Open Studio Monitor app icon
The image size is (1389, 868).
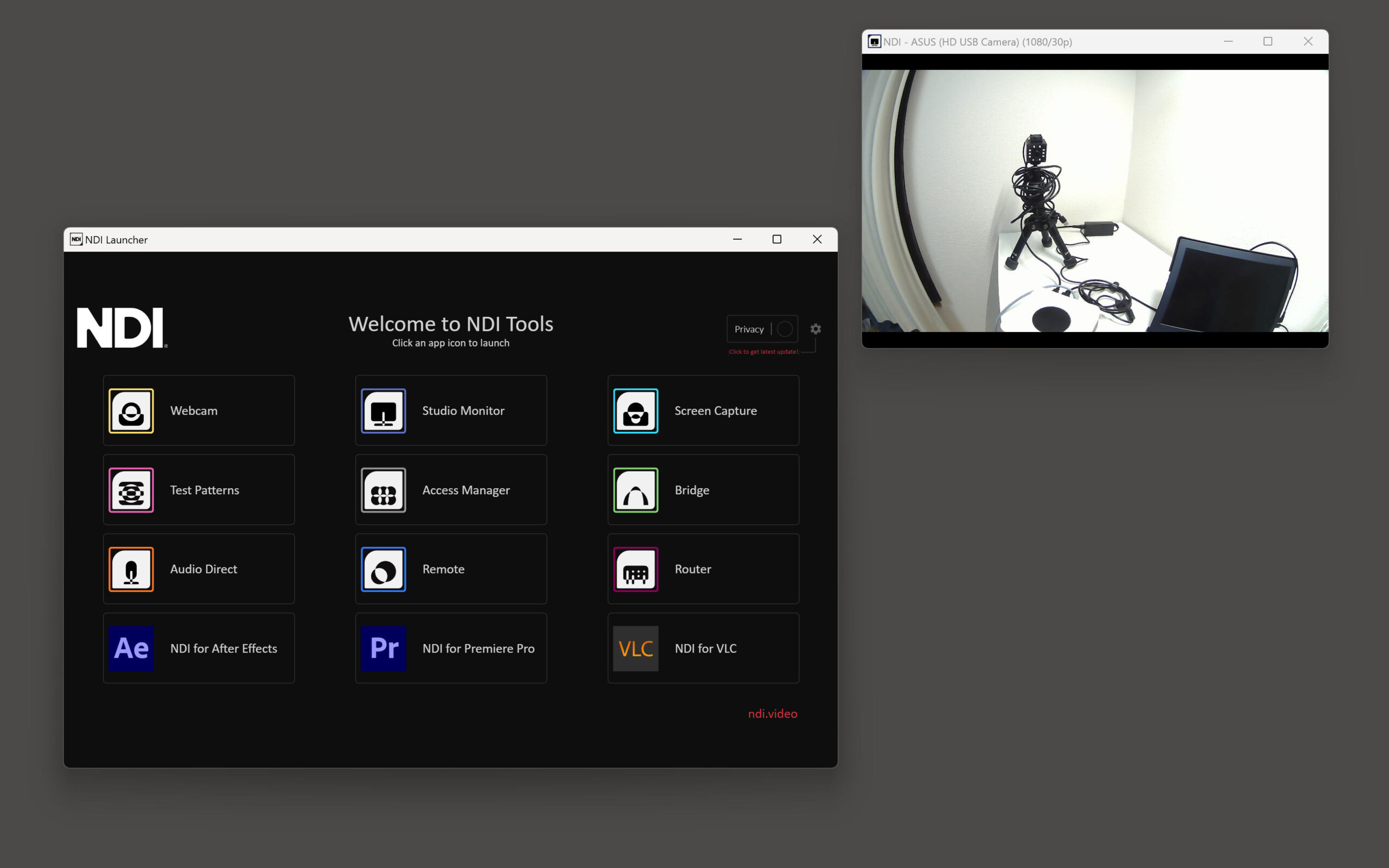(x=384, y=411)
